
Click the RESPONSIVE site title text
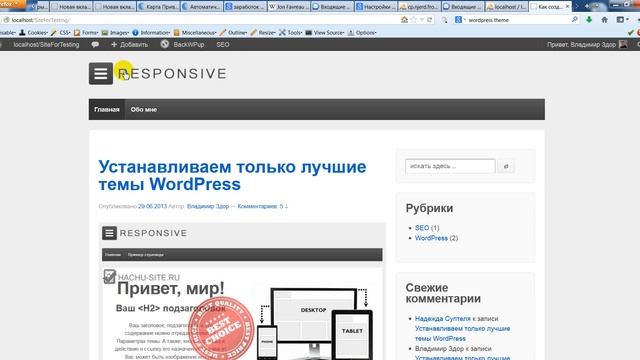pyautogui.click(x=172, y=73)
